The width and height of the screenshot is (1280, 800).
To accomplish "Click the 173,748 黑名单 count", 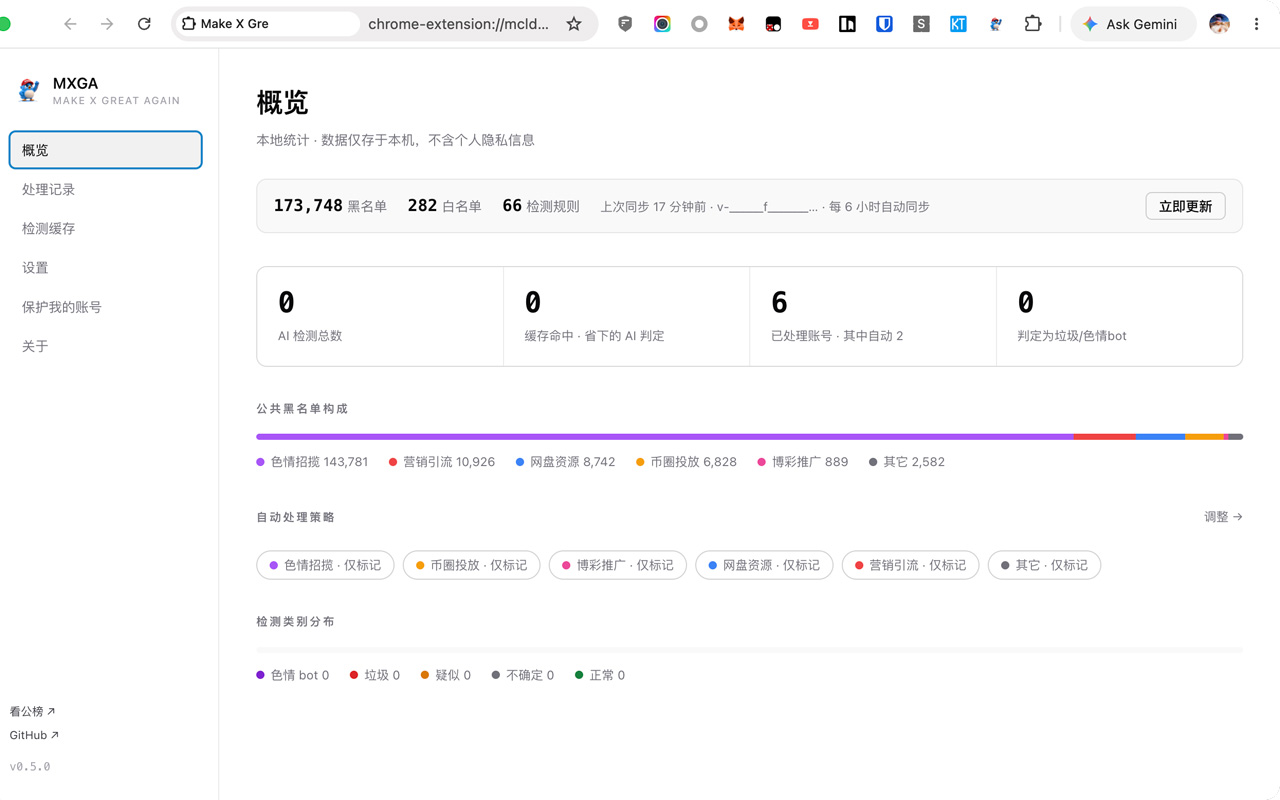I will click(330, 206).
